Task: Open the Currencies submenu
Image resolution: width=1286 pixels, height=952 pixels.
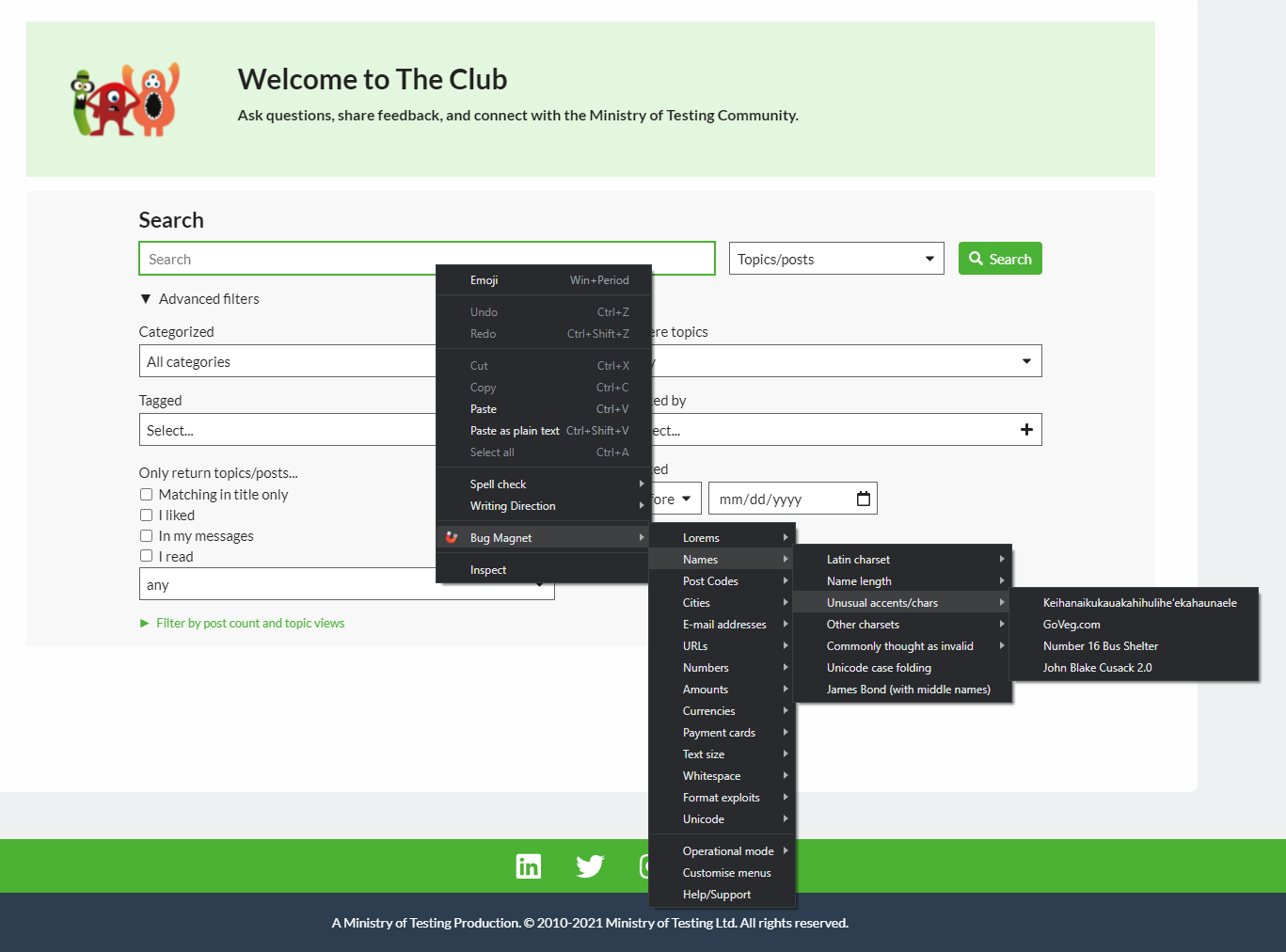Action: [722, 711]
